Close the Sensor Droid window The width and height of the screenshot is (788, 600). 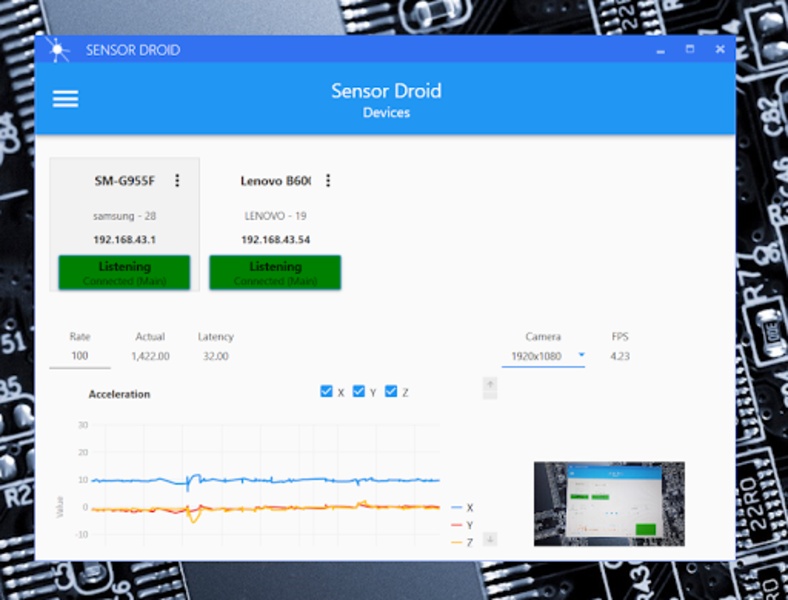point(720,49)
